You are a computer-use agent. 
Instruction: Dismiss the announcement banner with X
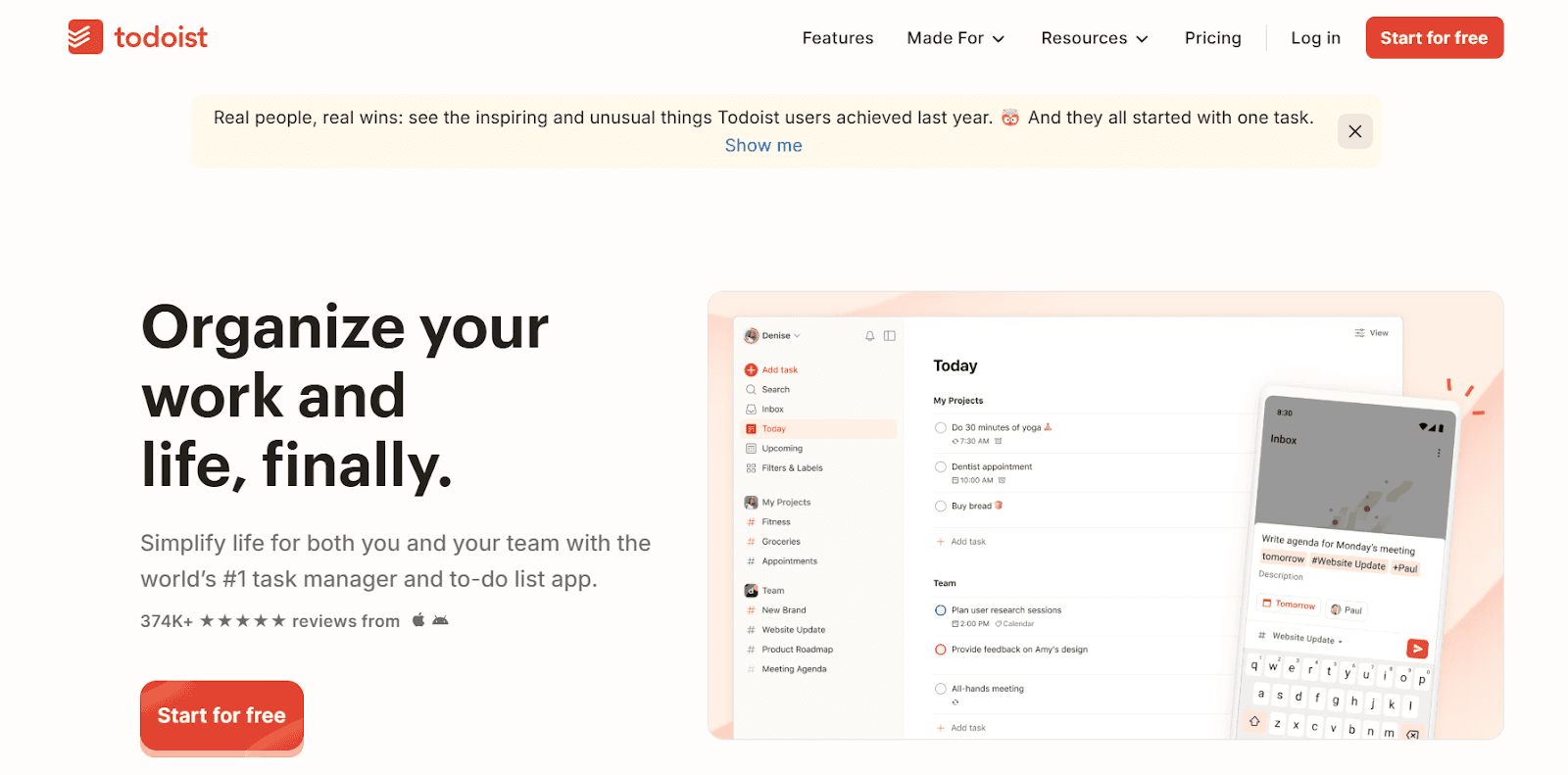[1354, 131]
